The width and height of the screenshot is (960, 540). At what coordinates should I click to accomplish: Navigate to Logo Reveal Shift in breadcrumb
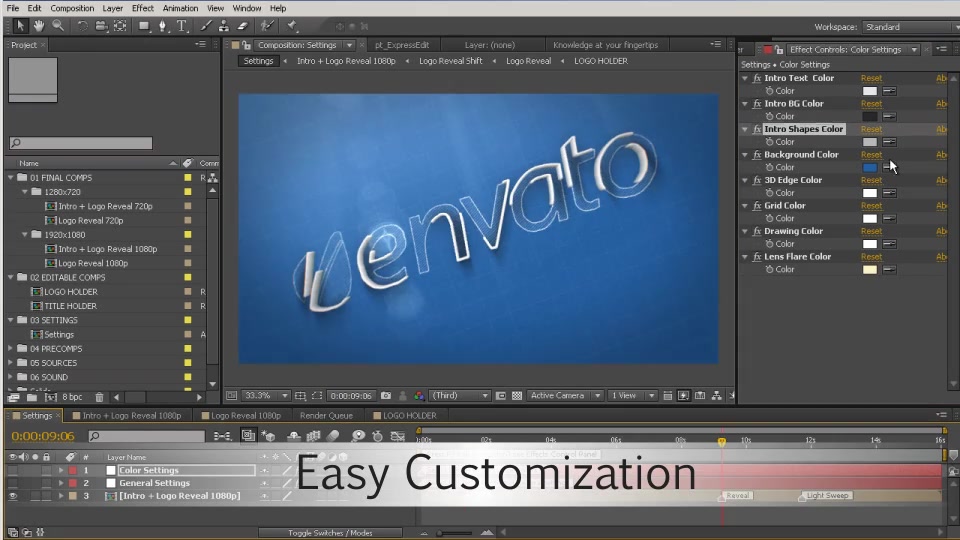click(451, 61)
